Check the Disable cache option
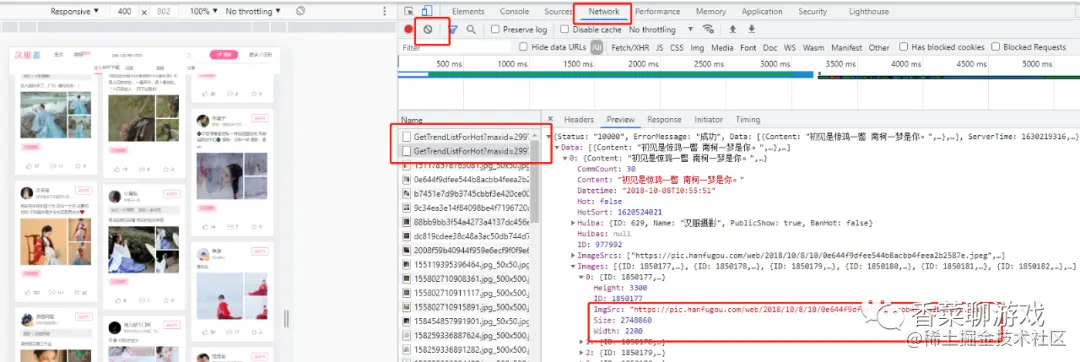The image size is (1080, 362). pyautogui.click(x=565, y=30)
